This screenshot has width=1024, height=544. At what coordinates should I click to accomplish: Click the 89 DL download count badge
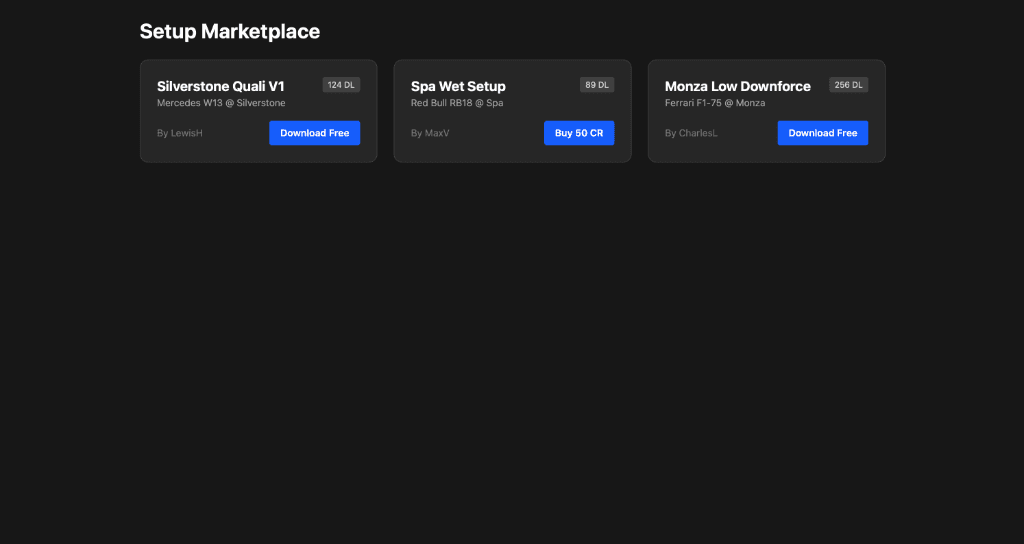point(596,85)
